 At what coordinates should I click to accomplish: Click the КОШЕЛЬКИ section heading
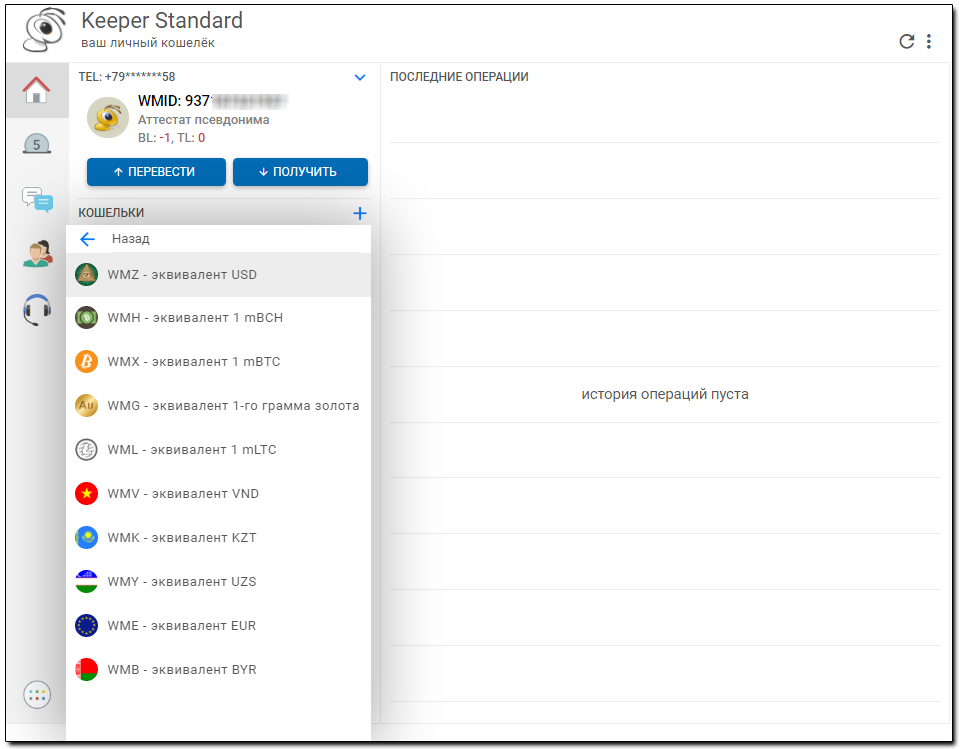coord(111,213)
